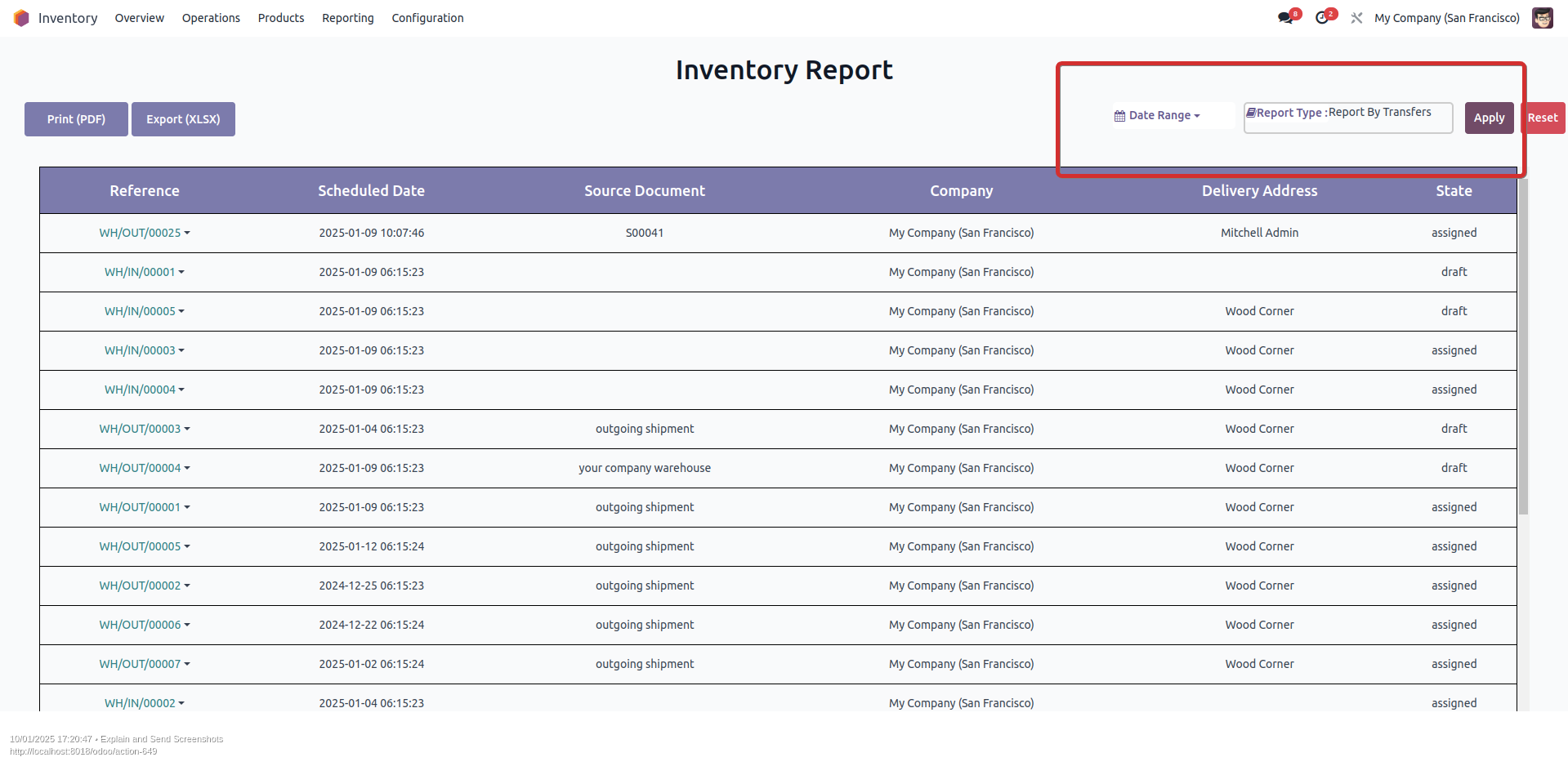Open the Configuration menu
Screen dimensions: 1568x766
click(427, 18)
